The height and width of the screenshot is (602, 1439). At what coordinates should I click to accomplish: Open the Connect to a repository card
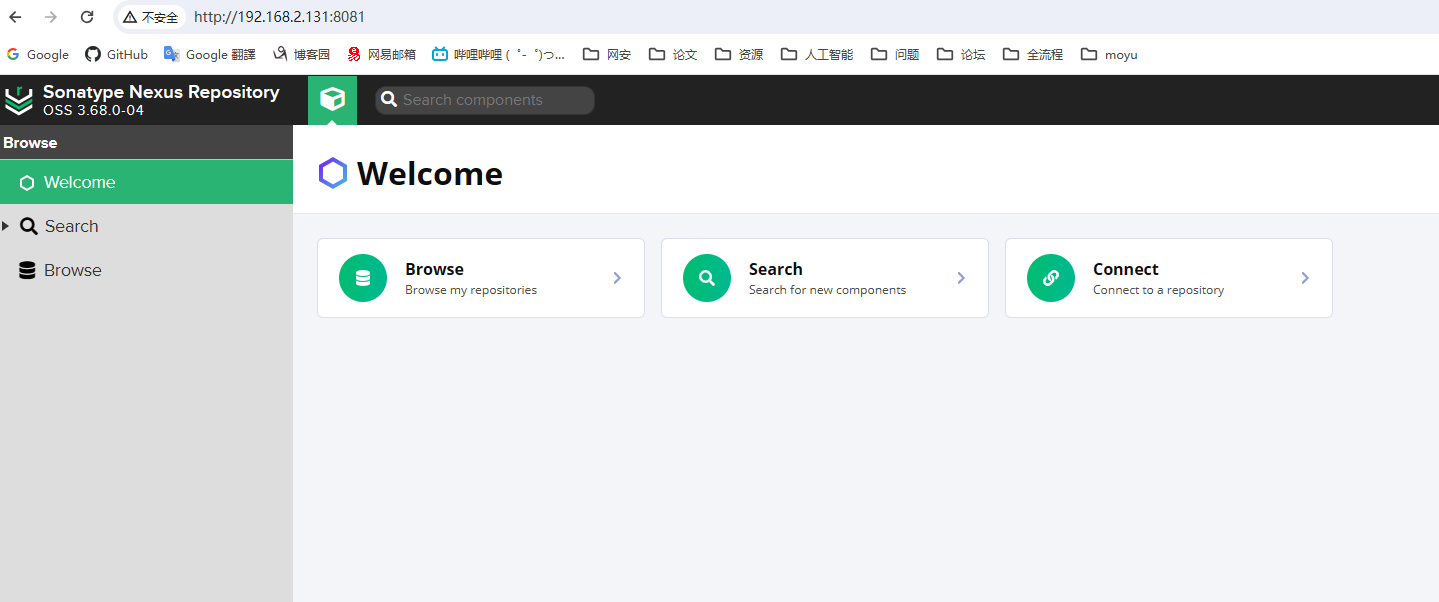point(1169,278)
